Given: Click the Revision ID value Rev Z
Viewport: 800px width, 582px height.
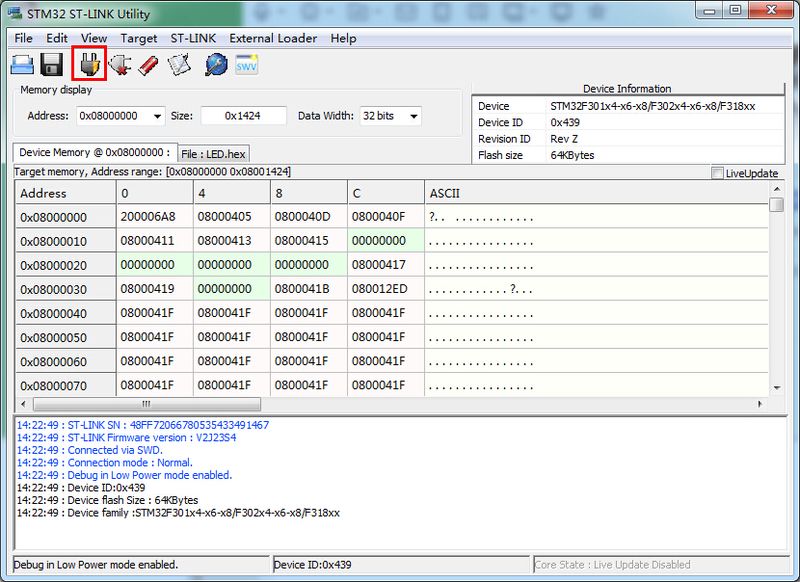Looking at the screenshot, I should pyautogui.click(x=564, y=139).
